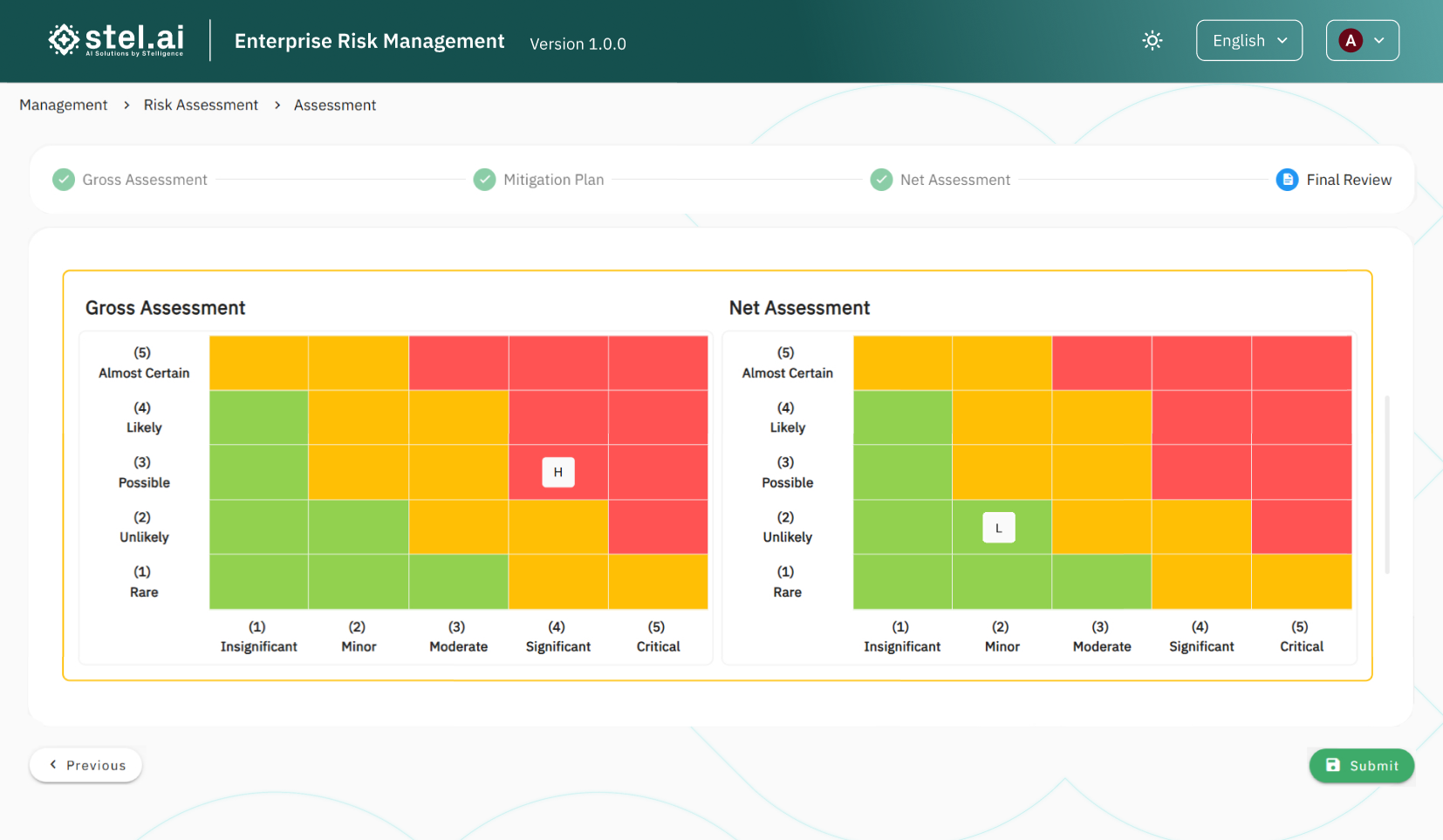Click the red avatar letter A
The height and width of the screenshot is (840, 1443).
(1351, 41)
